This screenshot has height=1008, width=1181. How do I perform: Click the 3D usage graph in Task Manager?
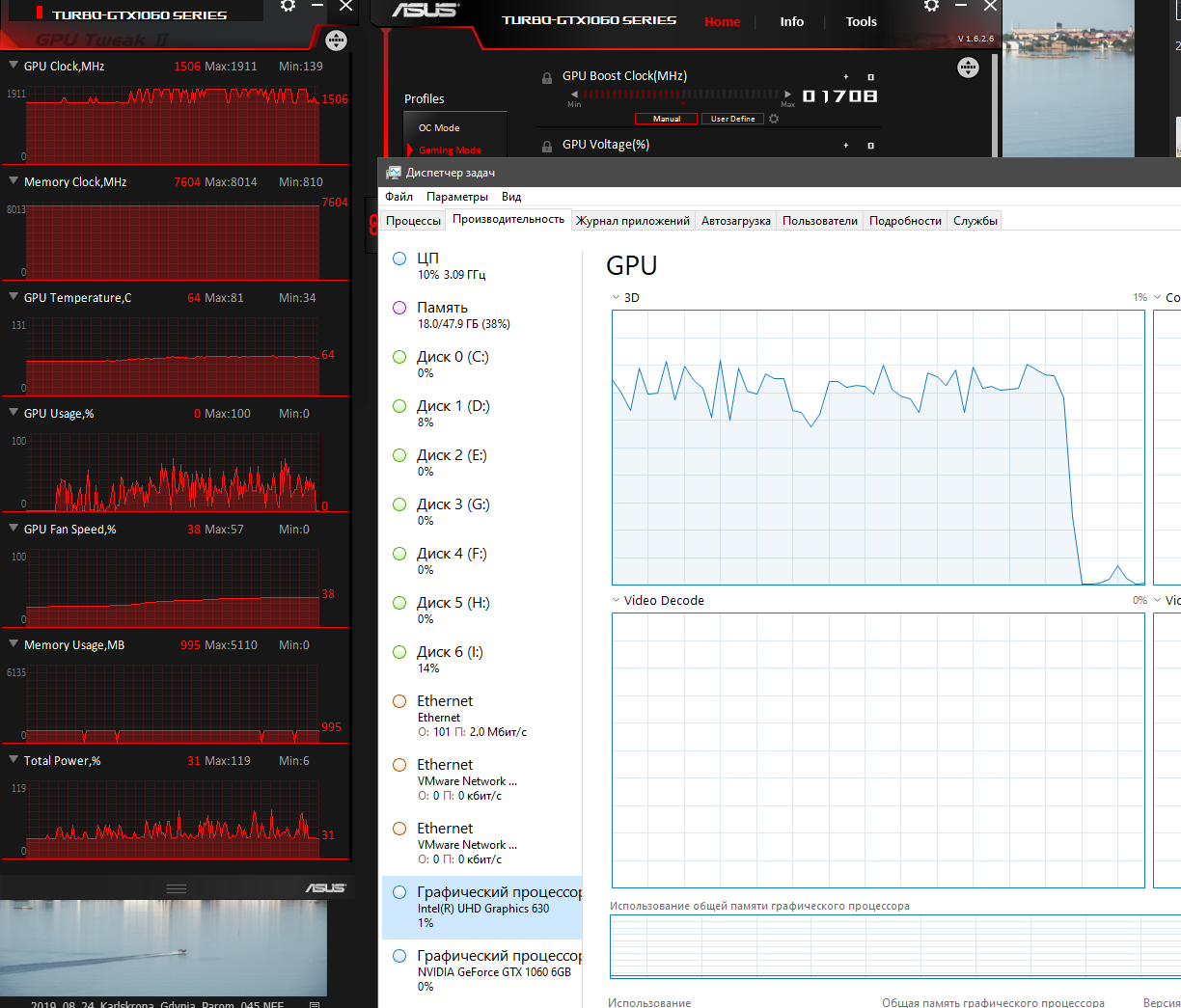pos(878,448)
